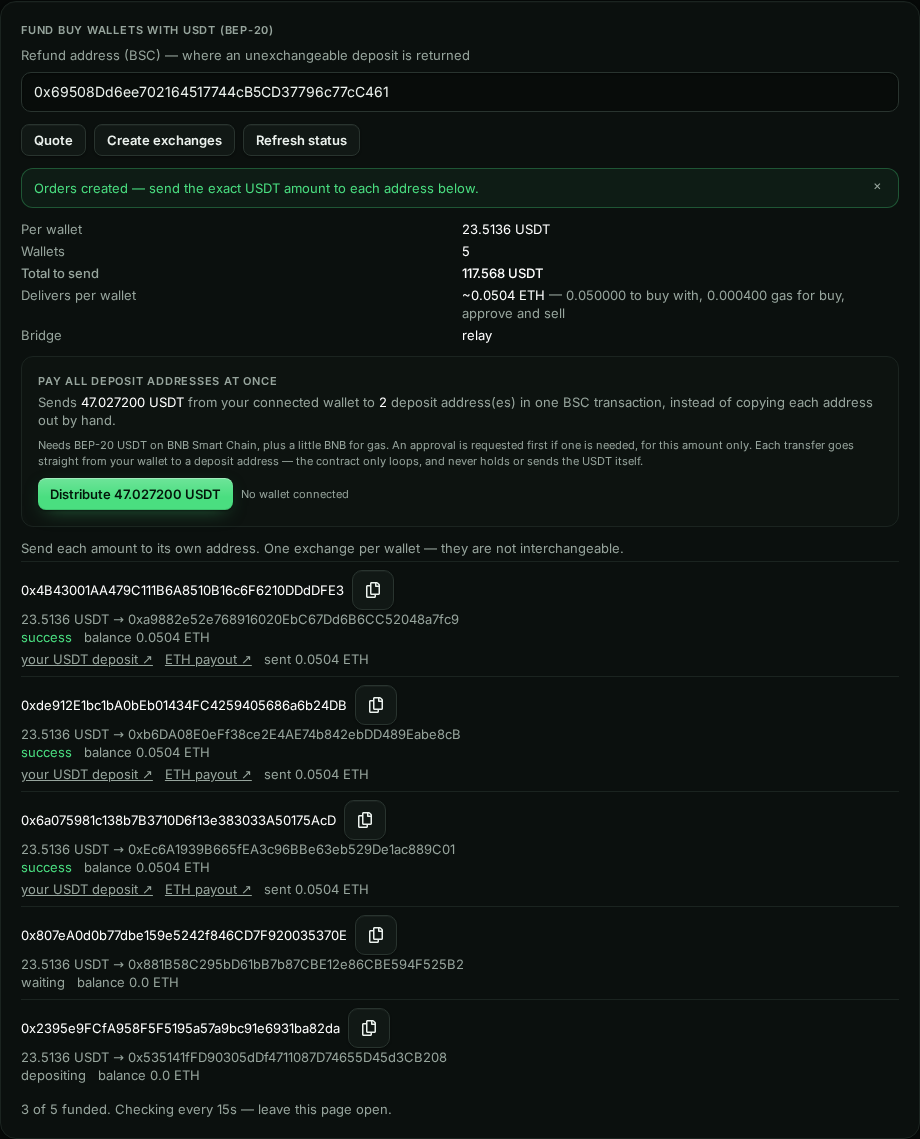Copy deposit address 0x6a075981c138b7B3710D6f13e383033A50175AcD
This screenshot has width=920, height=1139.
coord(365,820)
